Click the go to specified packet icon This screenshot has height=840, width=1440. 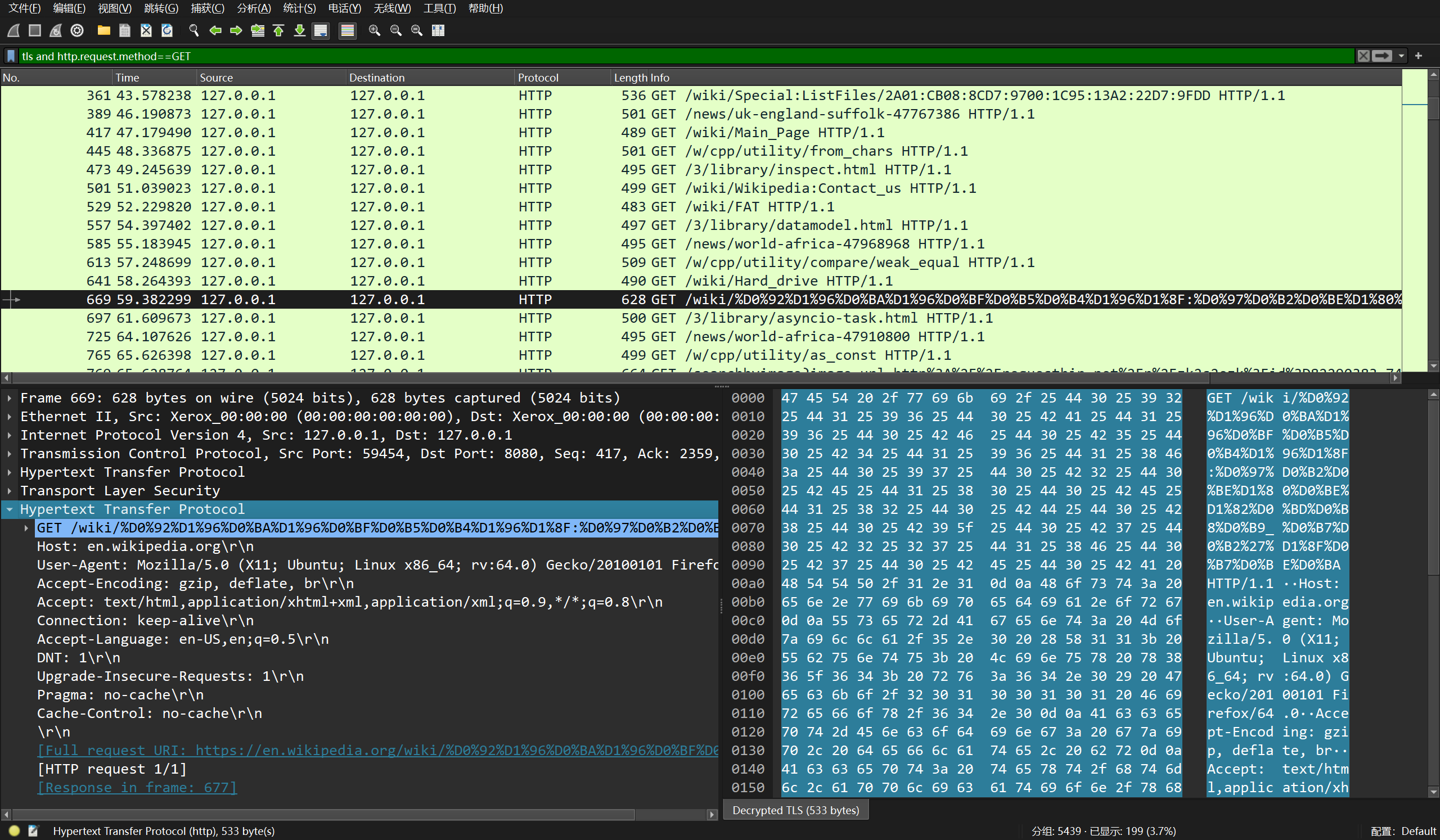[258, 30]
